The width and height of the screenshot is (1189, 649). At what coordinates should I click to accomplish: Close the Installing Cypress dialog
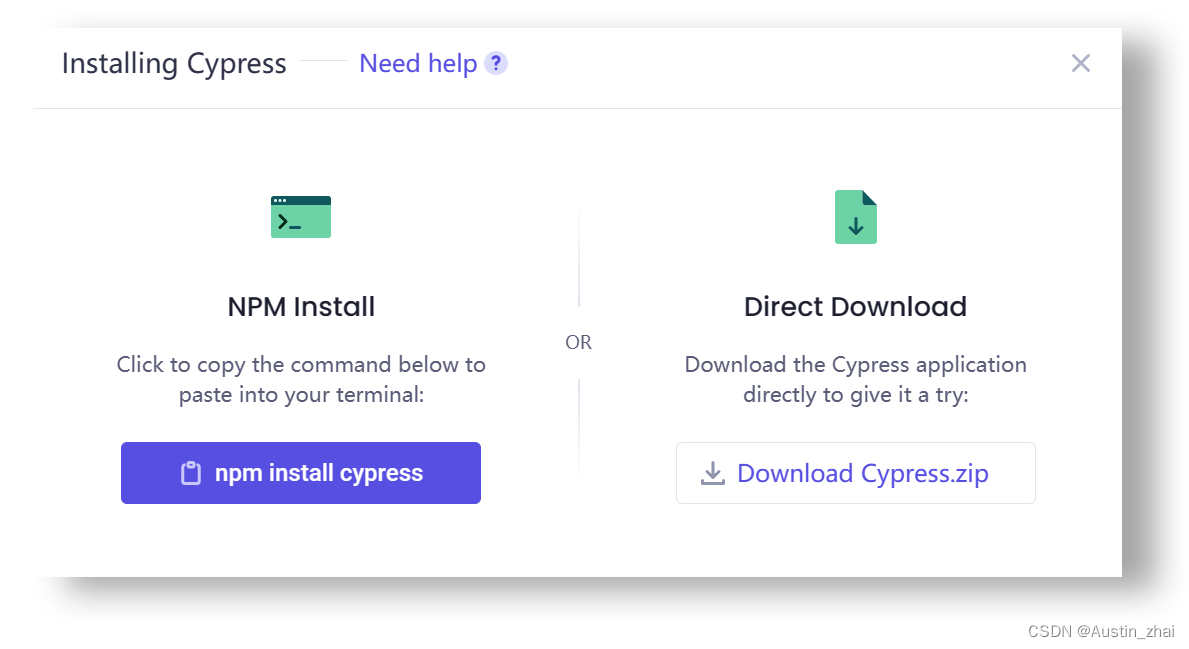tap(1081, 64)
